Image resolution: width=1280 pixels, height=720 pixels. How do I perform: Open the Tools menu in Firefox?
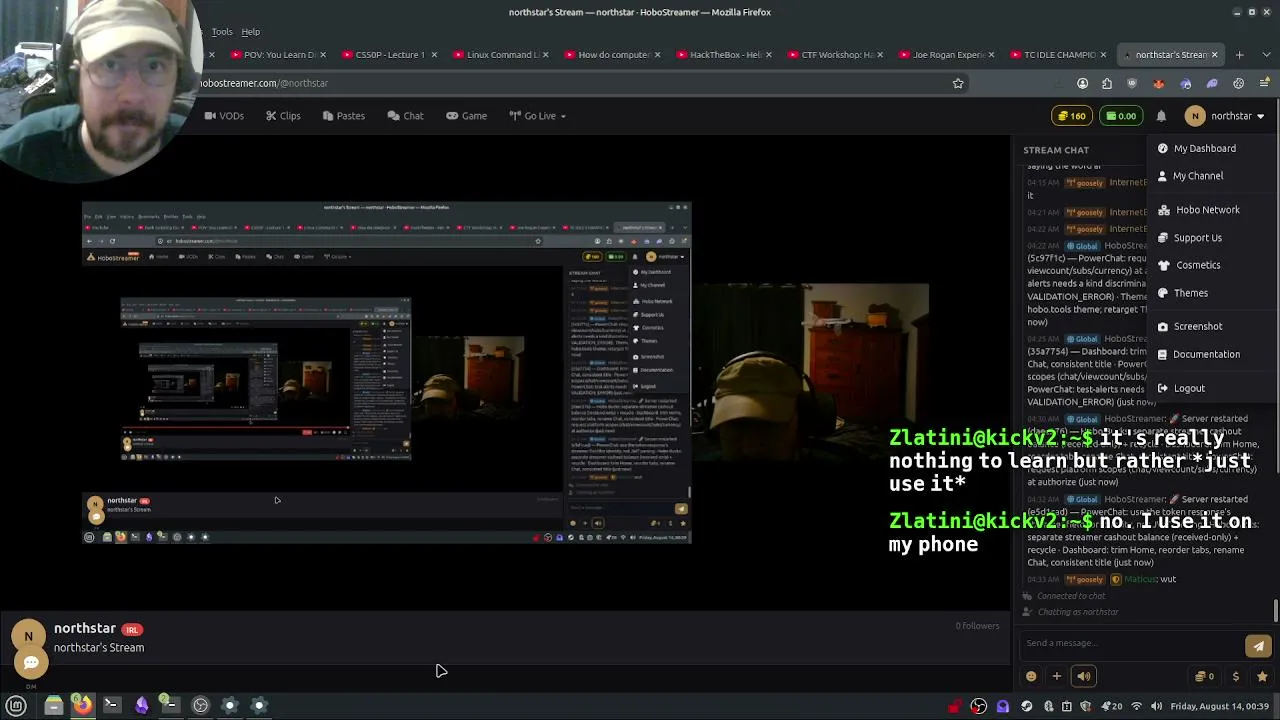tap(222, 32)
